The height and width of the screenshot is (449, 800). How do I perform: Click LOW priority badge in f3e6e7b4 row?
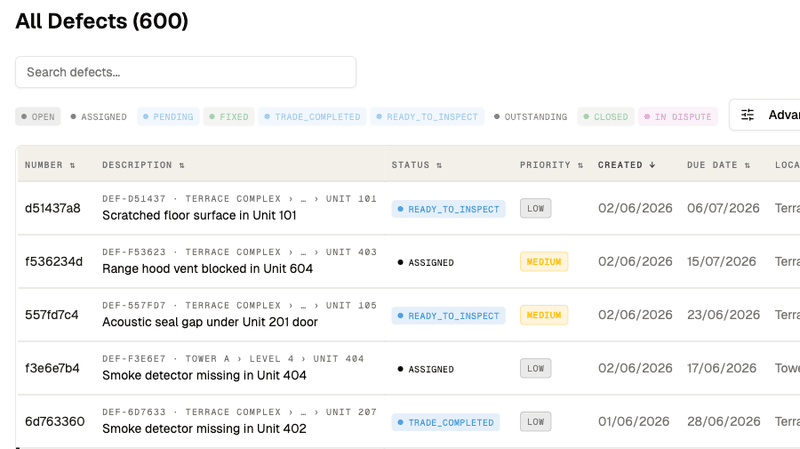point(536,368)
